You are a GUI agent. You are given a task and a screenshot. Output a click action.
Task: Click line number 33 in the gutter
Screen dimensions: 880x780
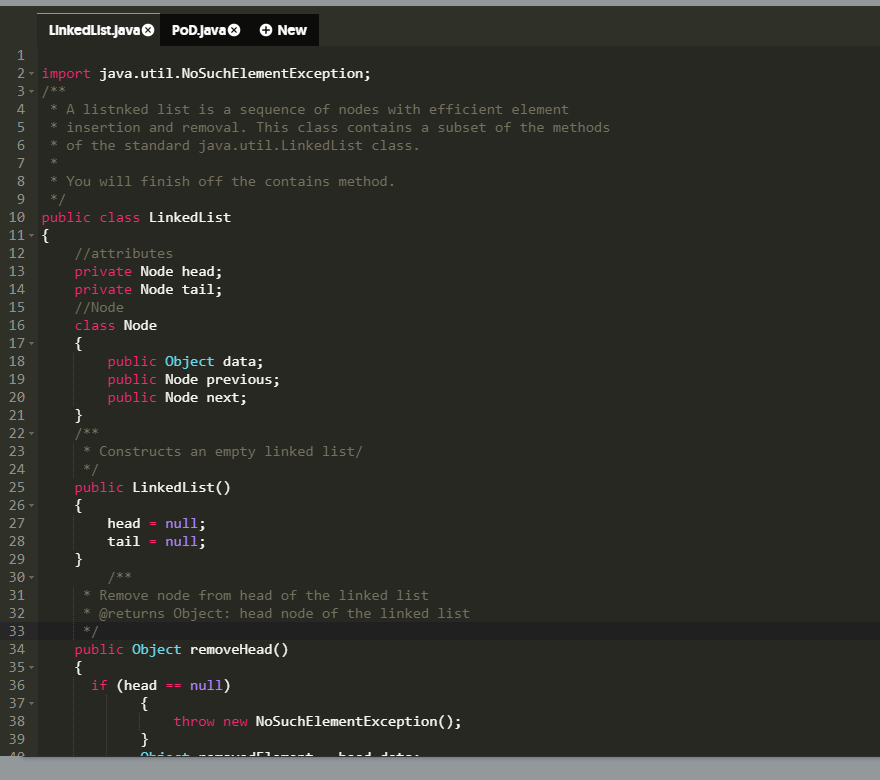[x=17, y=631]
